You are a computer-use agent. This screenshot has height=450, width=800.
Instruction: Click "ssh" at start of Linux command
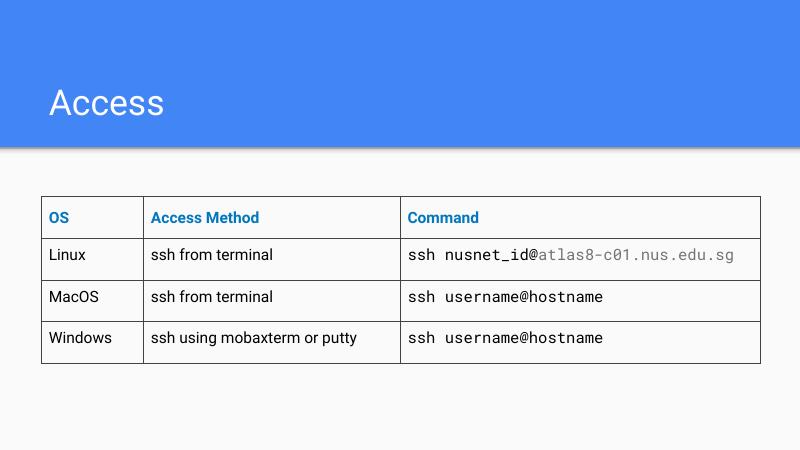(x=421, y=255)
